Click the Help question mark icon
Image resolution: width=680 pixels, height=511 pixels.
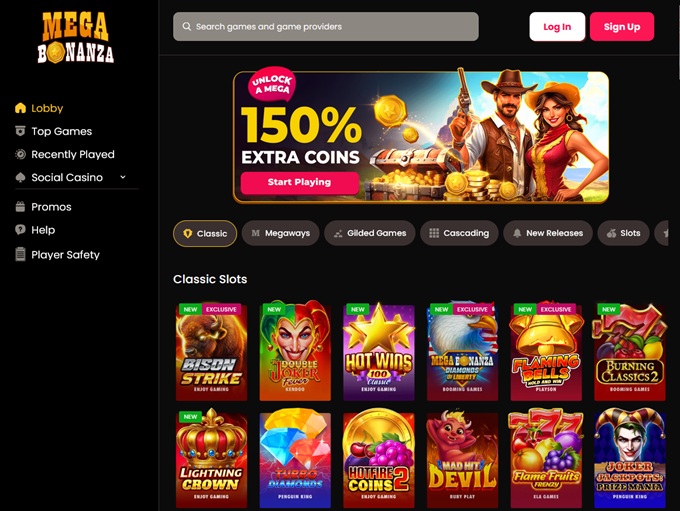[20, 230]
